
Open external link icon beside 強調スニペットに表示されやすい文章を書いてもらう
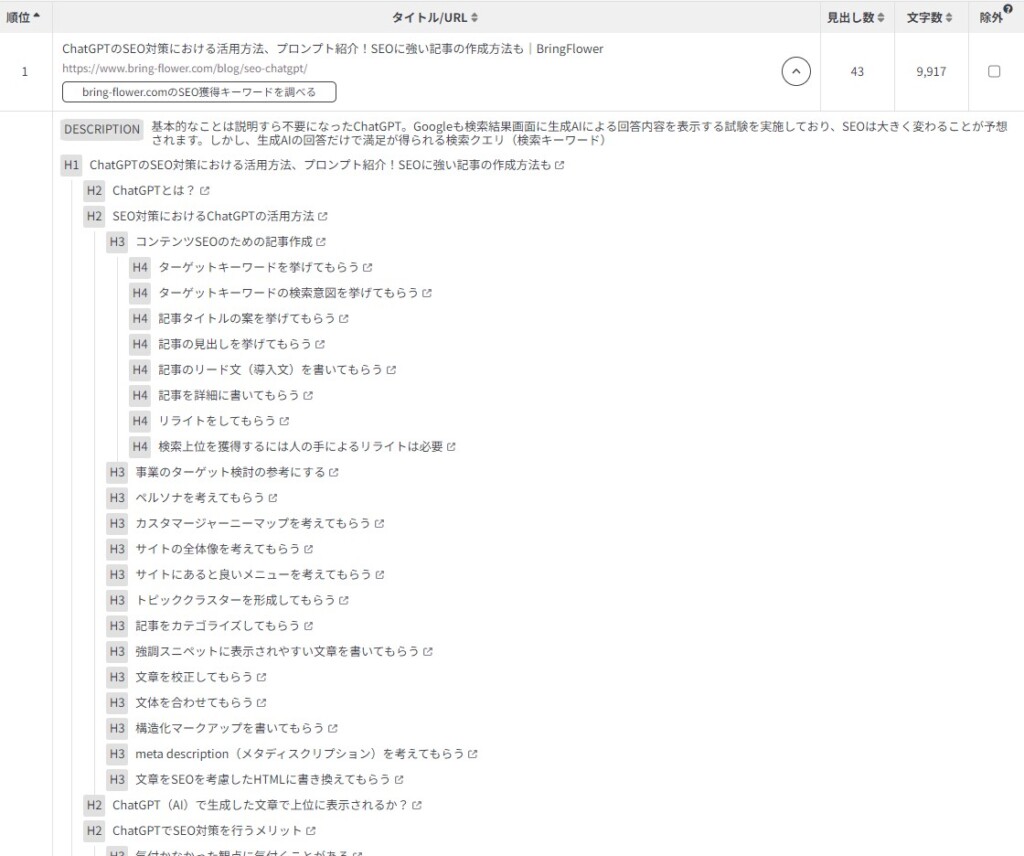[x=428, y=651]
